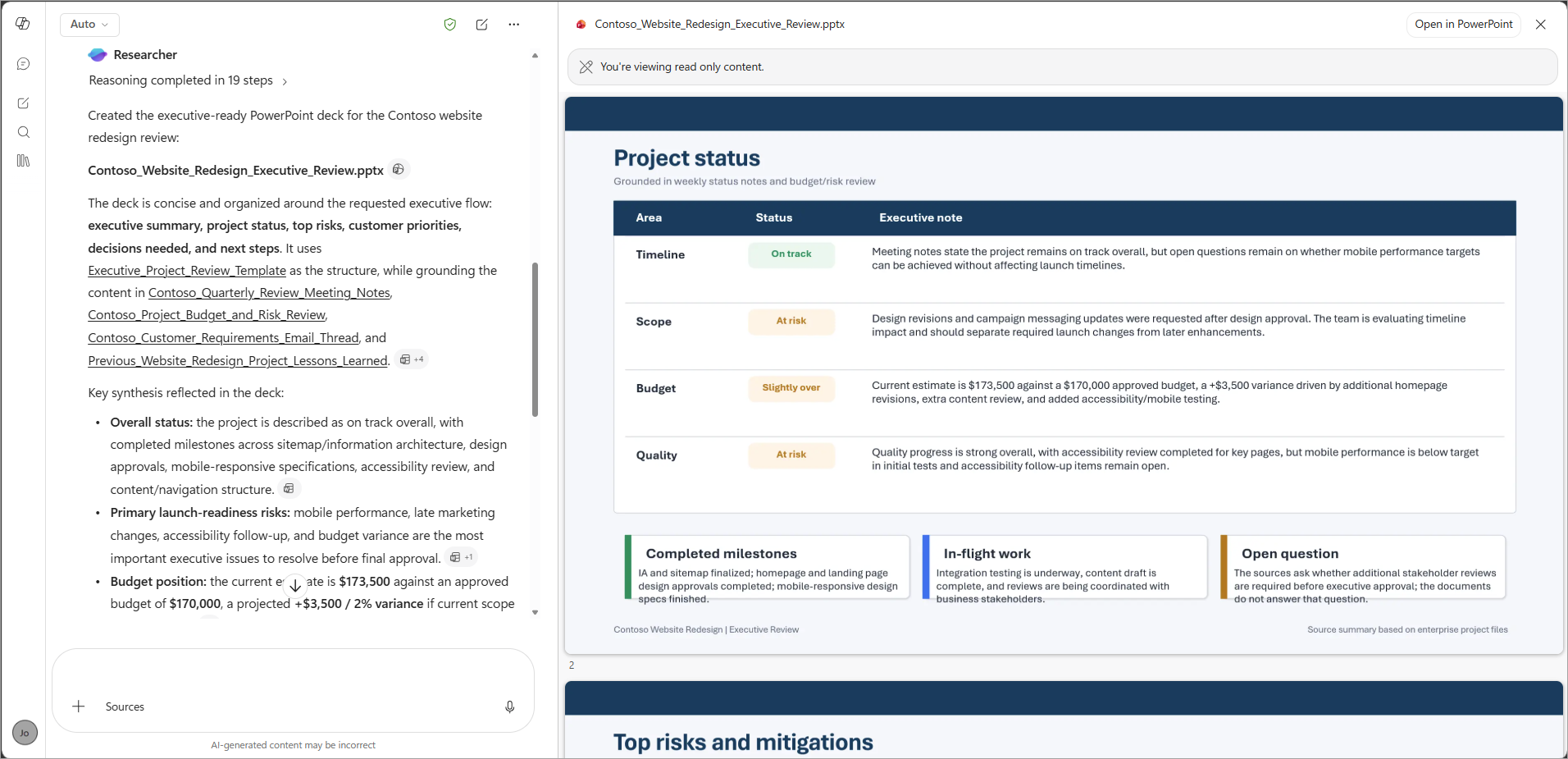Click the Timeline row label
This screenshot has width=1568, height=759.
pos(660,254)
